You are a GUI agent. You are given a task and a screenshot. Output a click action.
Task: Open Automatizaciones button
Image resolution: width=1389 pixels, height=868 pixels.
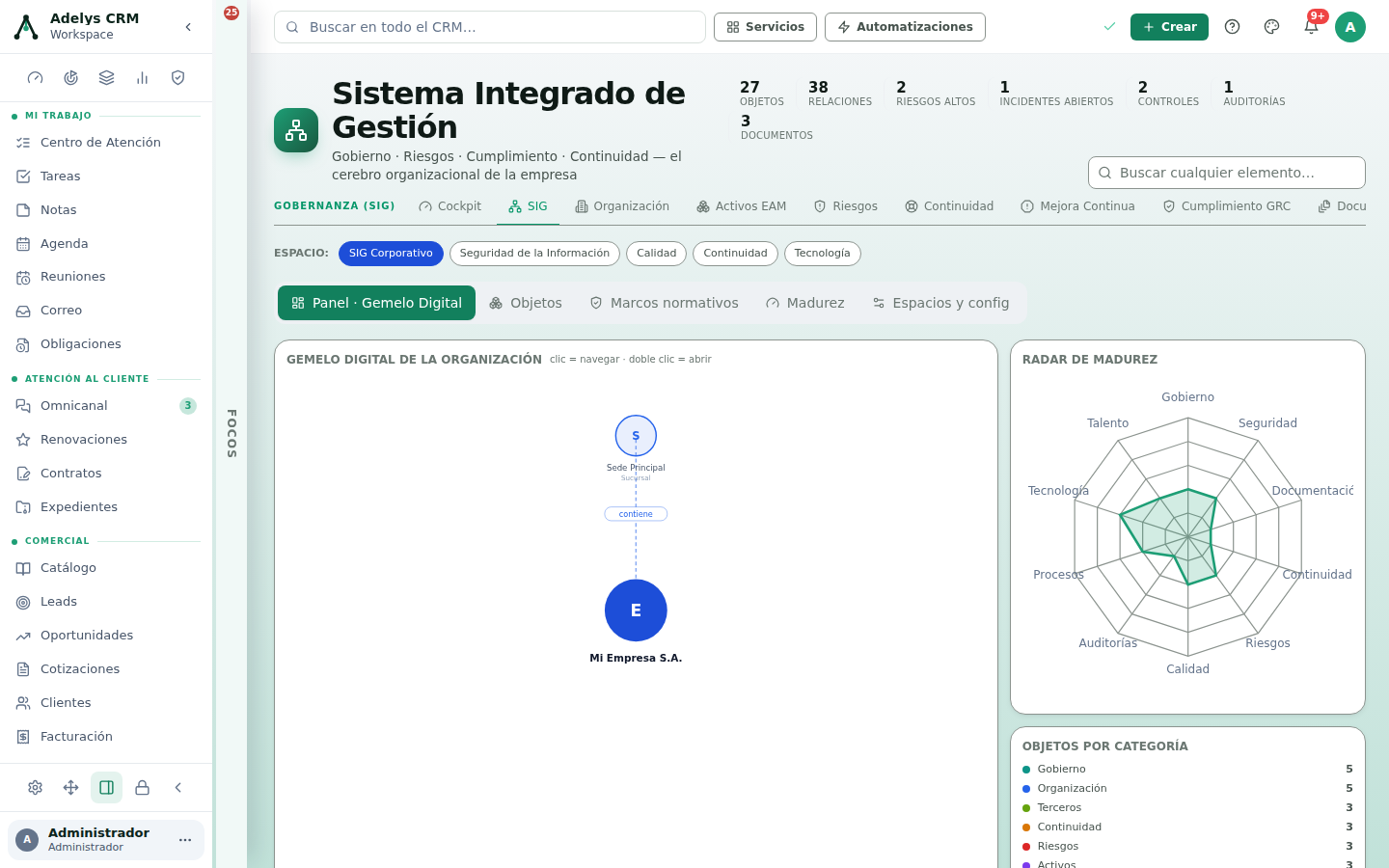[905, 27]
